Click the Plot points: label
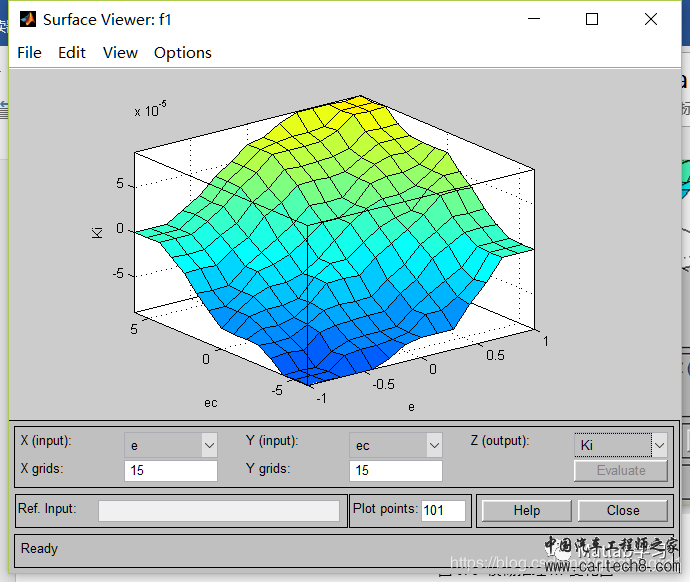The width and height of the screenshot is (690, 582). point(385,509)
